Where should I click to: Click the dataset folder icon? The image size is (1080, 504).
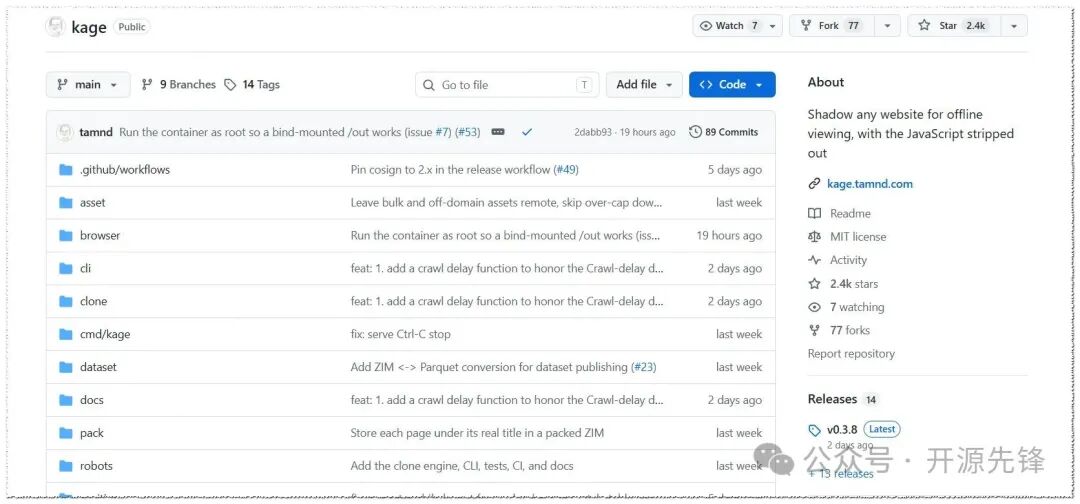point(65,367)
